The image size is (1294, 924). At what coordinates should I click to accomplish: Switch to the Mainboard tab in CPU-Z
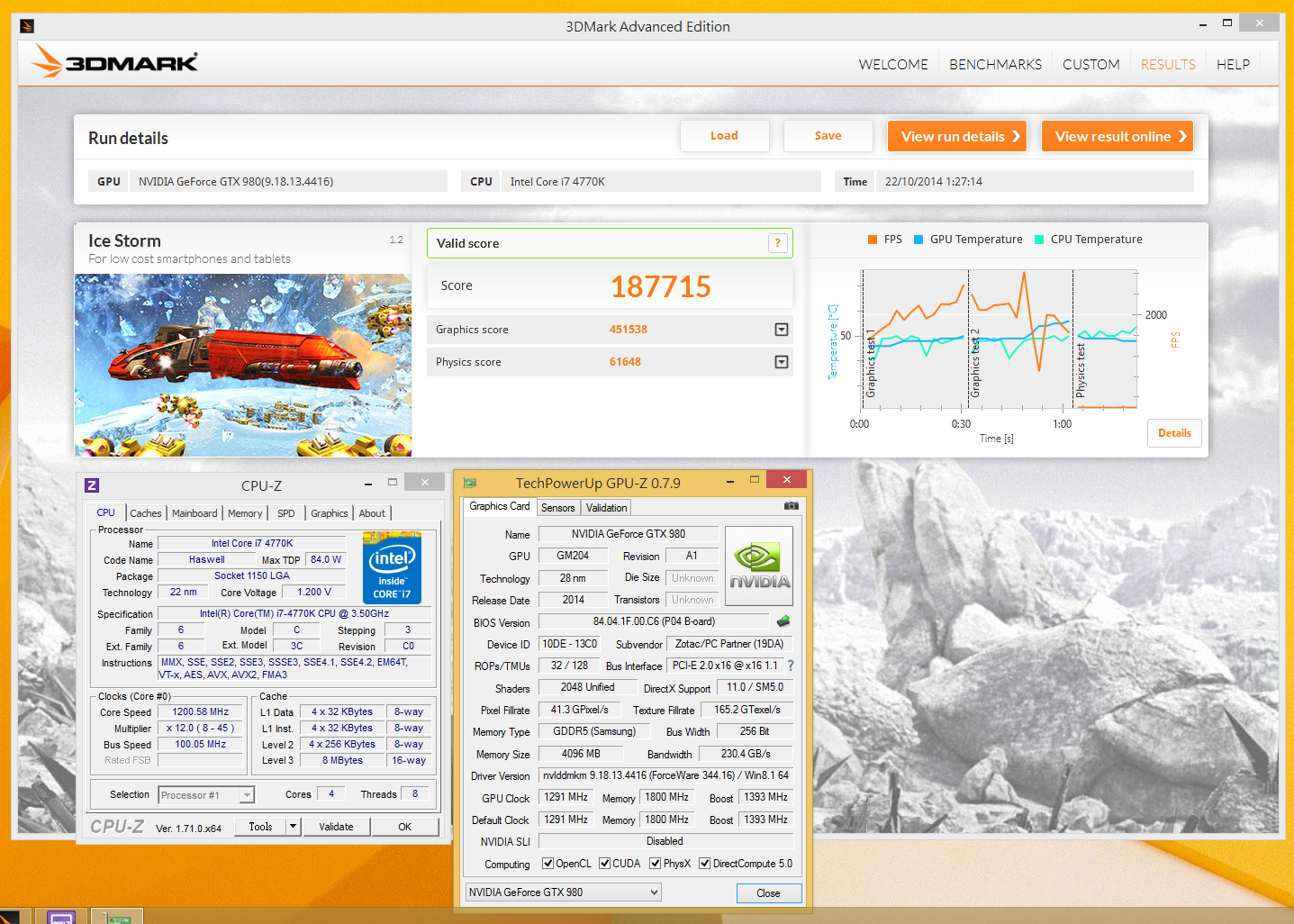coord(195,513)
